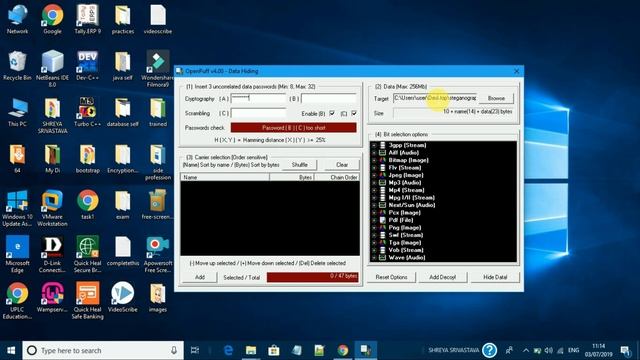Expand the Pdf (File) node
Image resolution: width=640 pixels, height=360 pixels.
tap(374, 220)
